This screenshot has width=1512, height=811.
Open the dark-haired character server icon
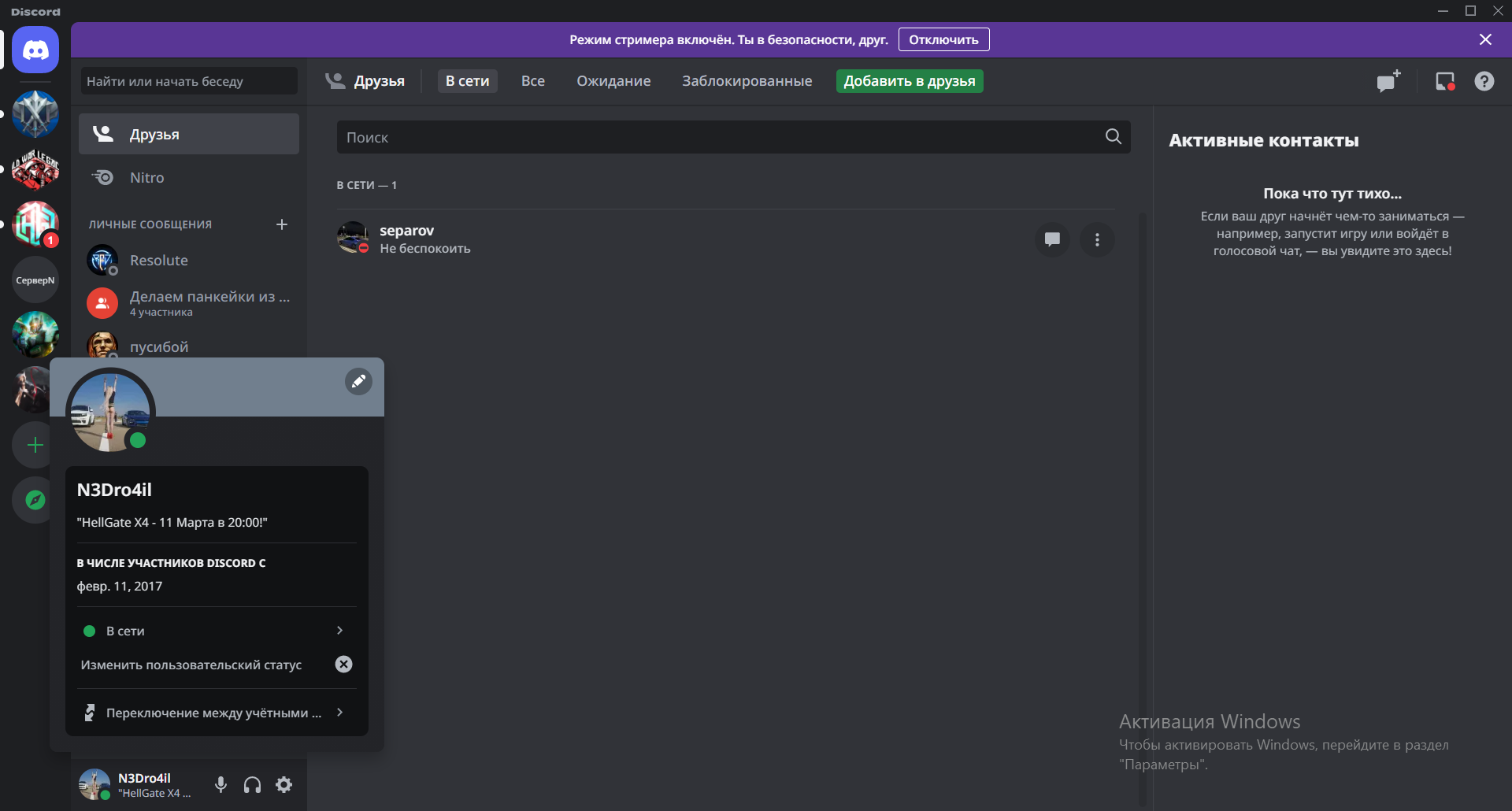[x=31, y=390]
